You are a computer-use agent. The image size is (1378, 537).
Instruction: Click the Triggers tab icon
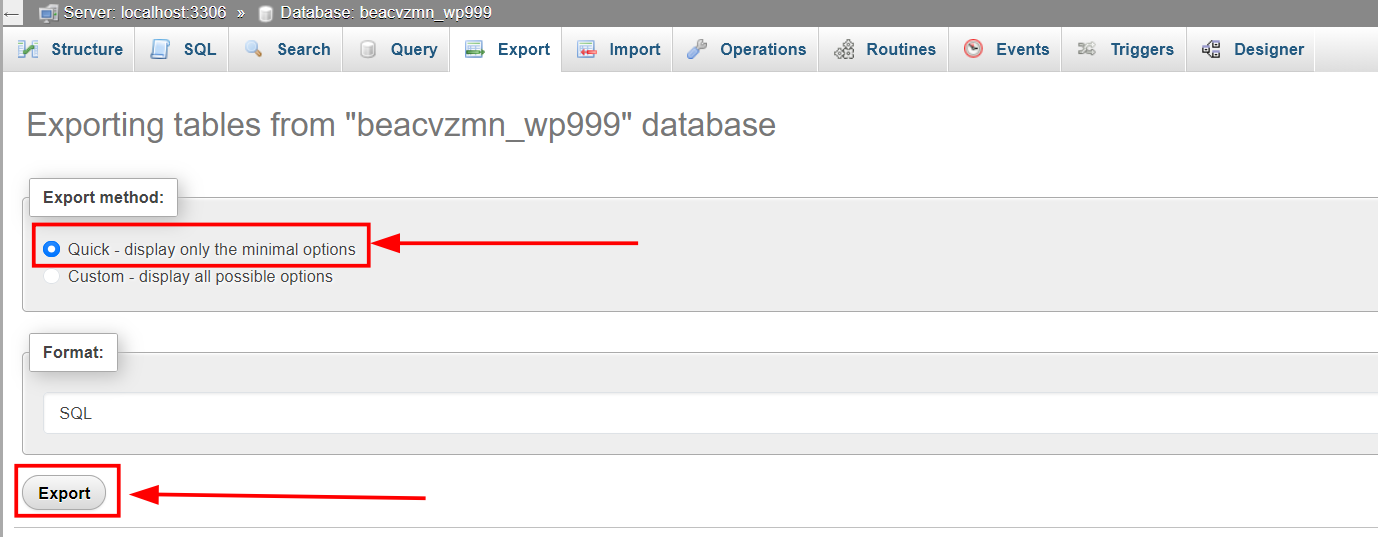(x=1087, y=49)
